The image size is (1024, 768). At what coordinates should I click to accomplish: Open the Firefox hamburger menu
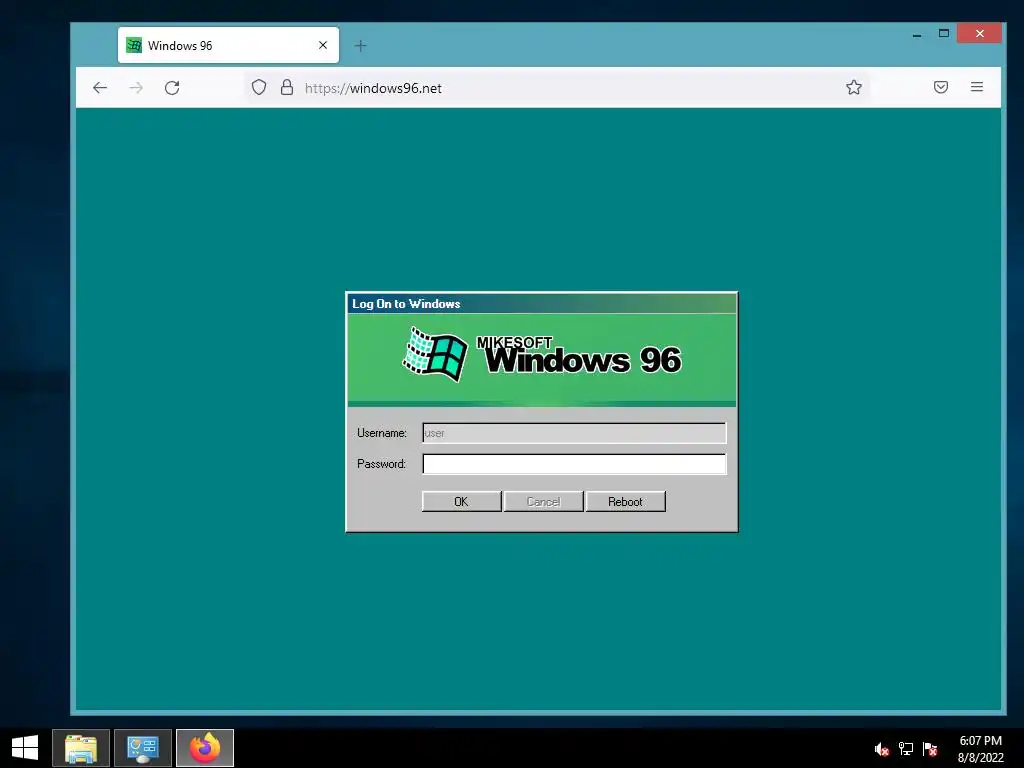(976, 87)
